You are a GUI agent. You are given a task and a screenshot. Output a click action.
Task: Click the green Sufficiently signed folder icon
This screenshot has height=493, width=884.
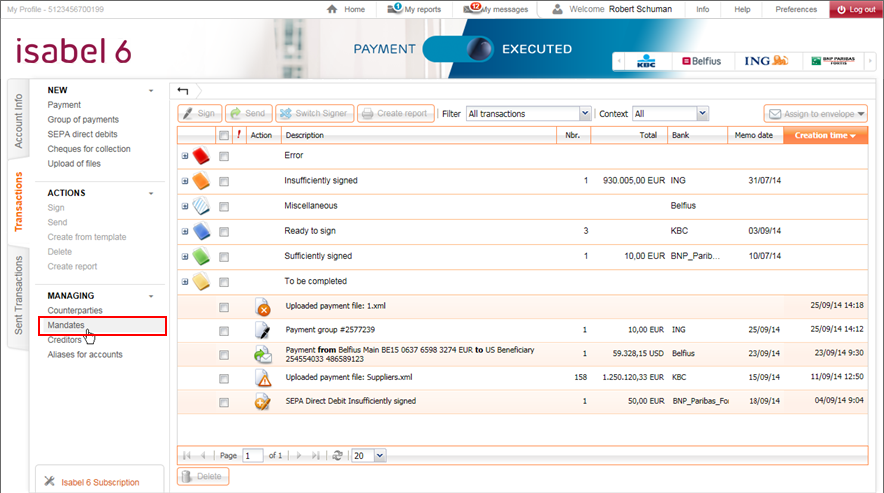[x=201, y=256]
